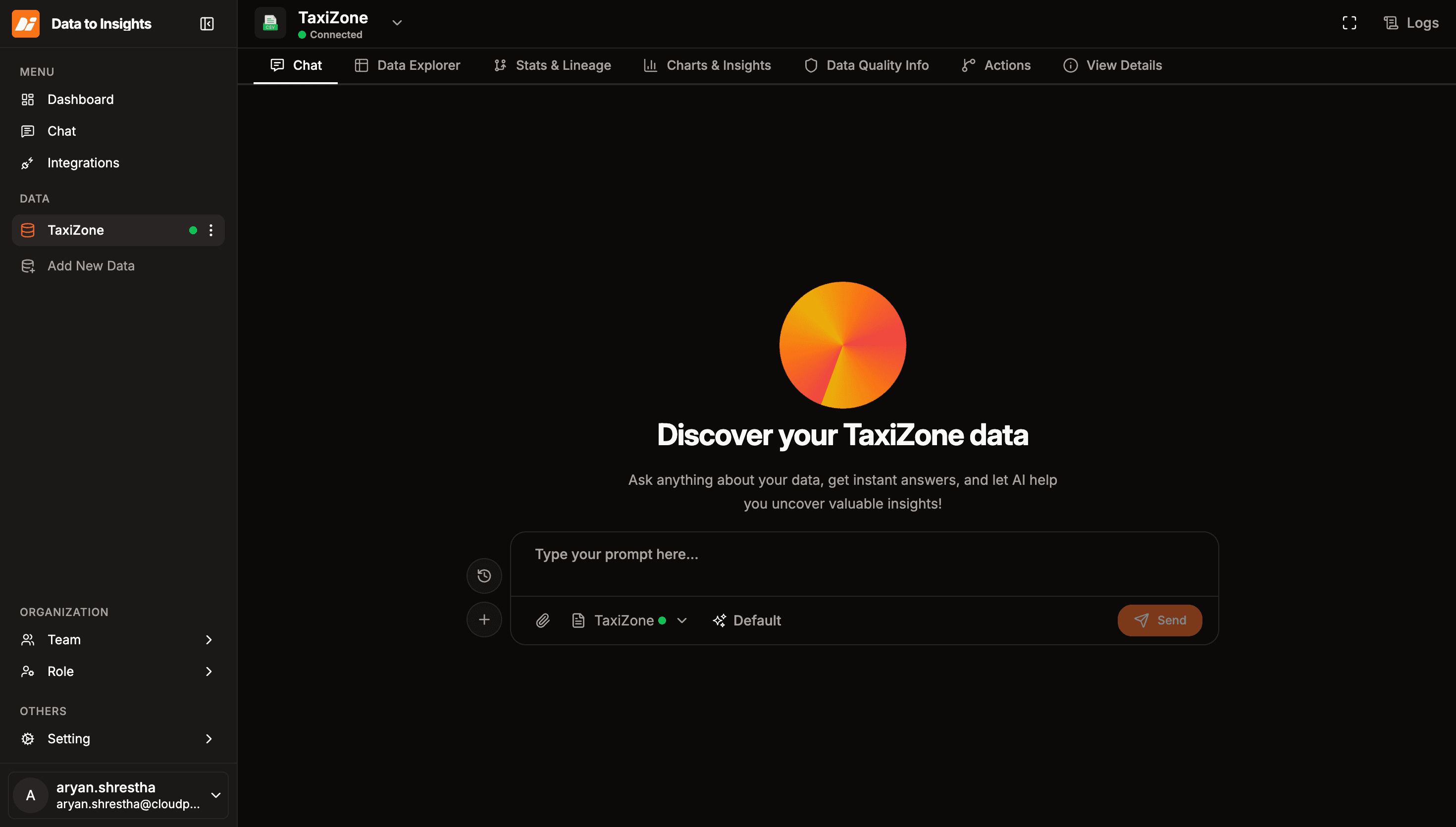This screenshot has width=1456, height=827.
Task: Select the attachment paperclip icon
Action: 542,620
